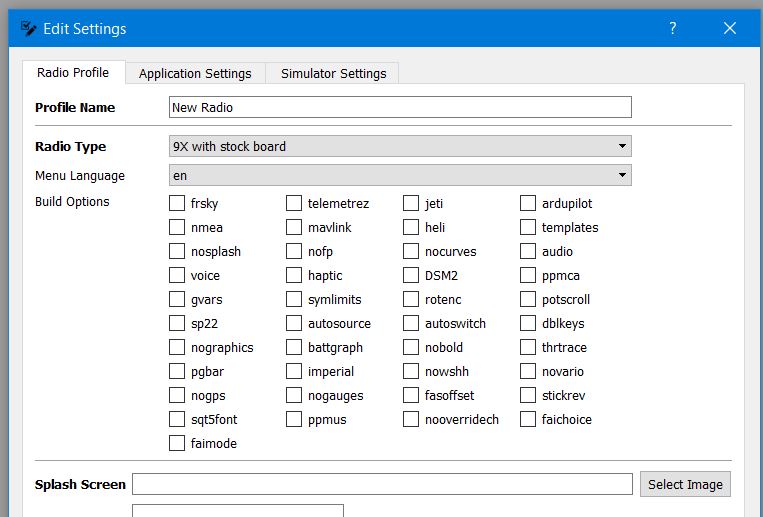Screen dimensions: 763x517
Task: Enable the gvars option
Action: [177, 299]
